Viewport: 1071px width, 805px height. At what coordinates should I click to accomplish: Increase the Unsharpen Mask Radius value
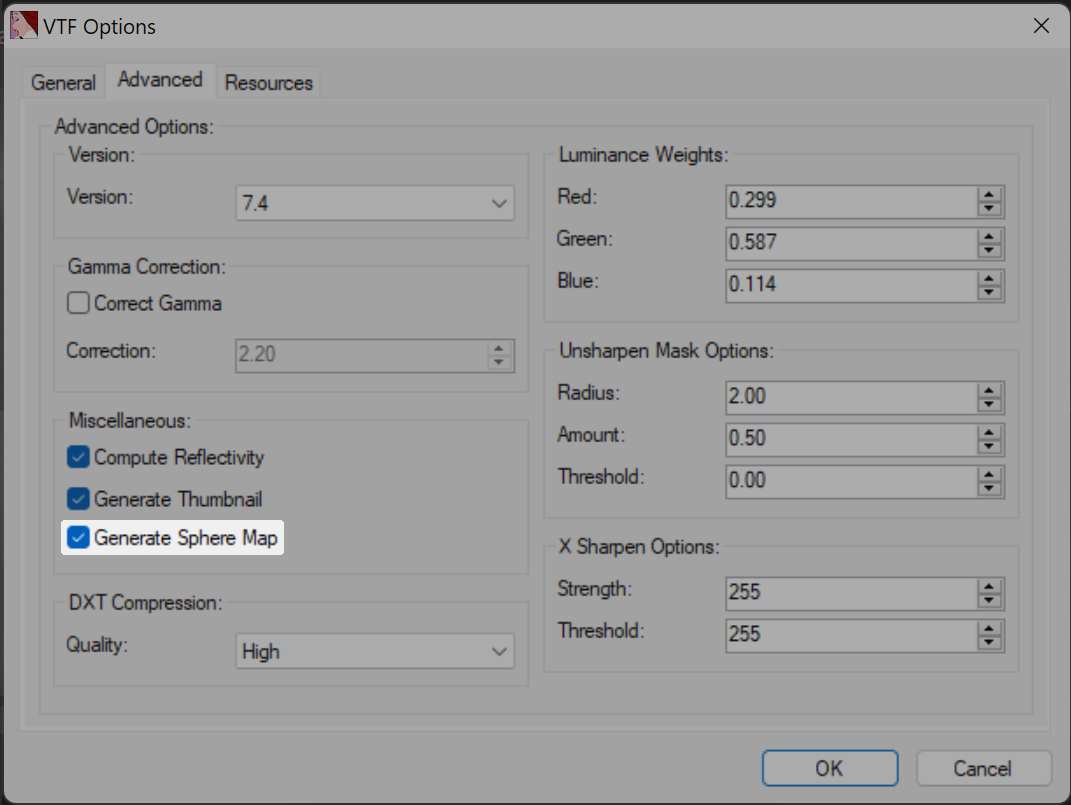(x=990, y=390)
